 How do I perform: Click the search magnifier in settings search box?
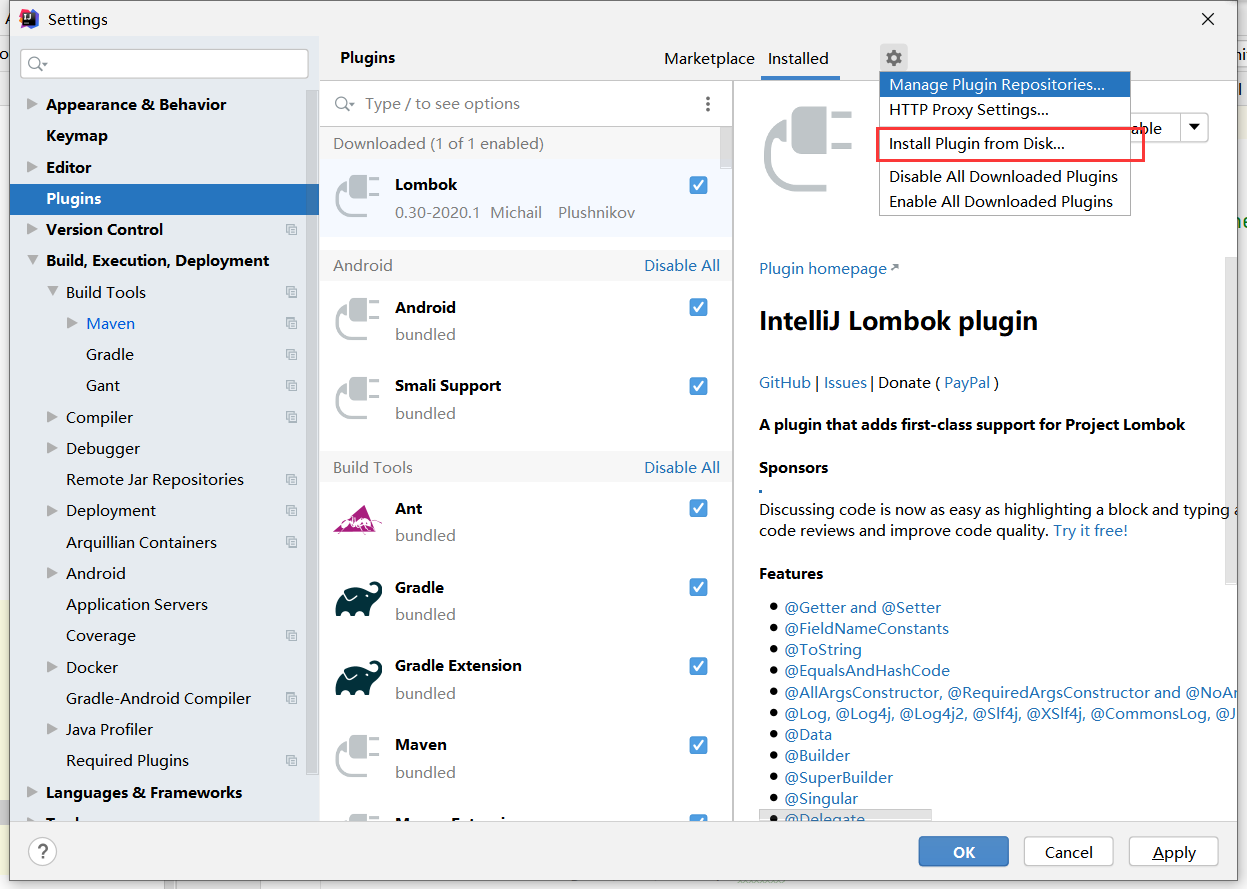37,64
